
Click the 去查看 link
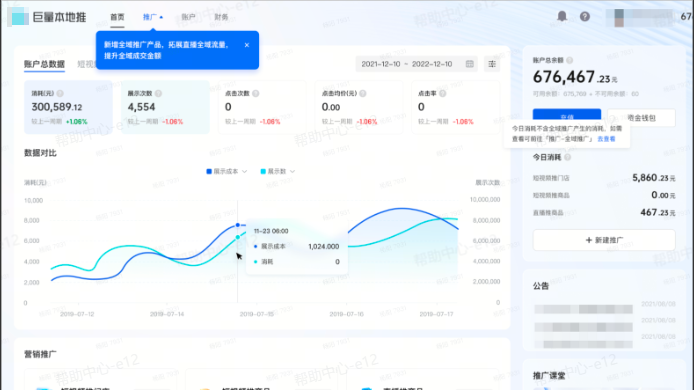(x=606, y=139)
